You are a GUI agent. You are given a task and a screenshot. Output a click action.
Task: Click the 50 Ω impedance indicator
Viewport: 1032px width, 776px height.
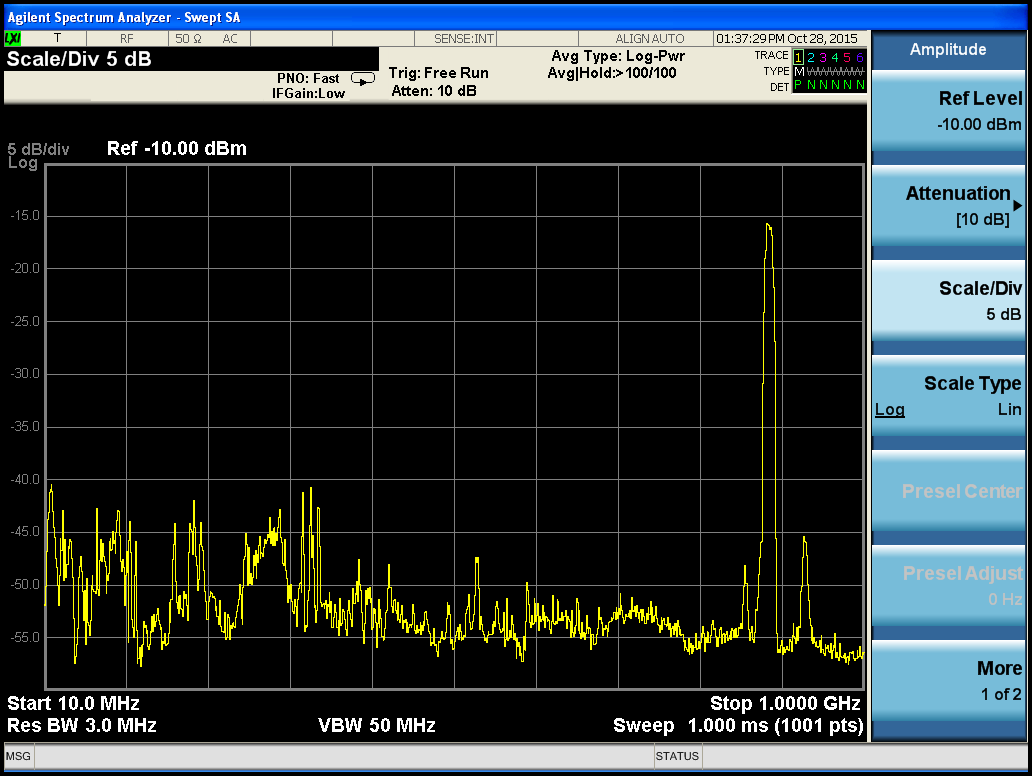click(188, 38)
